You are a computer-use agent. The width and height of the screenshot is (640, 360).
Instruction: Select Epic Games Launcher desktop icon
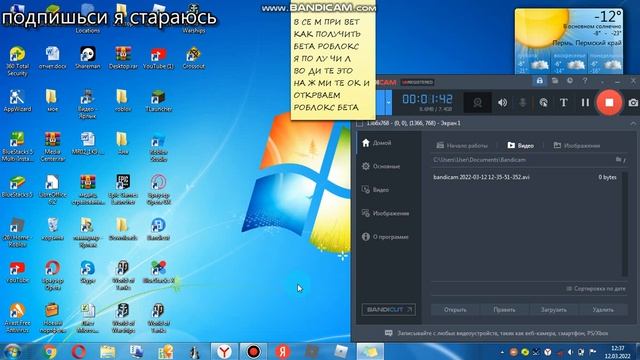click(x=123, y=190)
